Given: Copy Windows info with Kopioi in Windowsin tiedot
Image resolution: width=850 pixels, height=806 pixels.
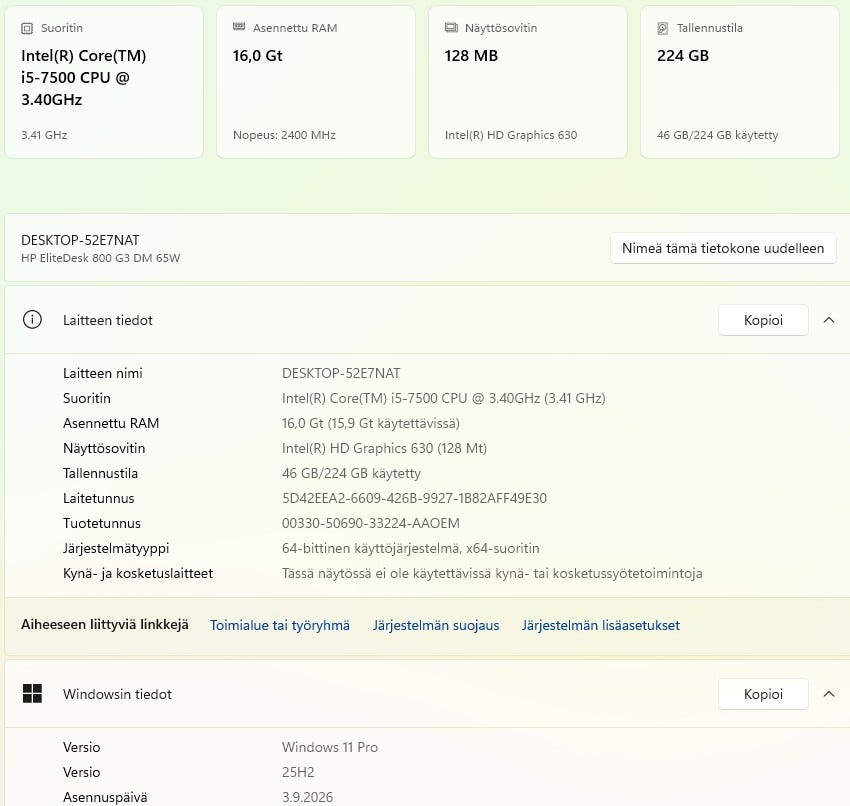Looking at the screenshot, I should coord(763,694).
